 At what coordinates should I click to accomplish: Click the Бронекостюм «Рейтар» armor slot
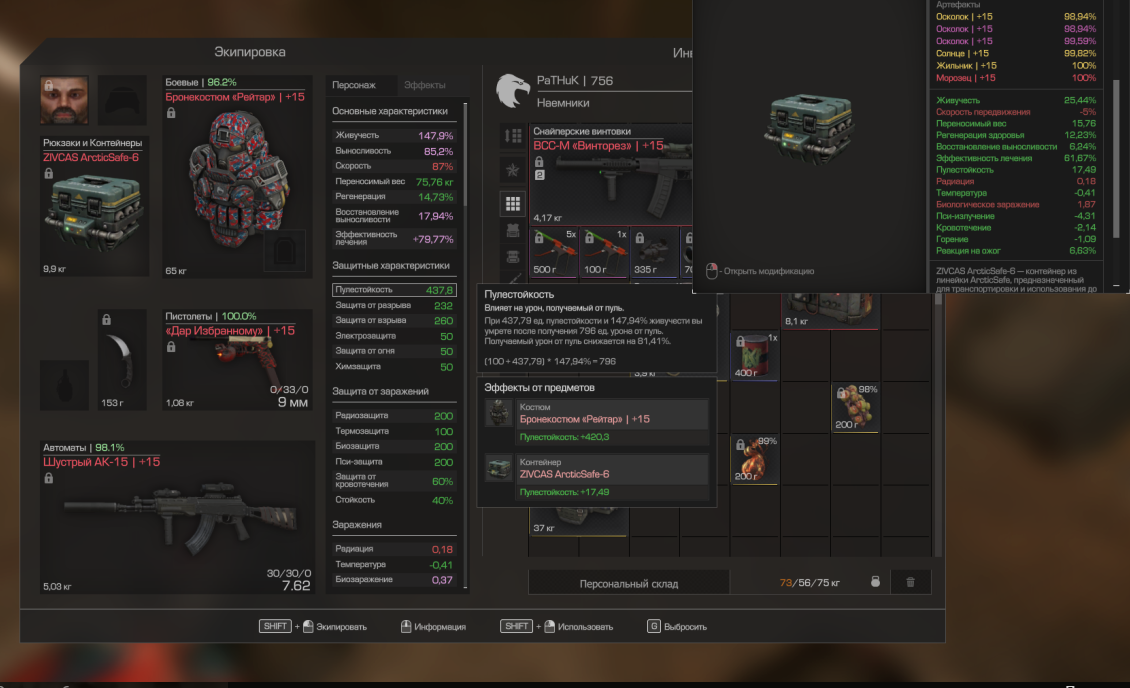[x=238, y=177]
